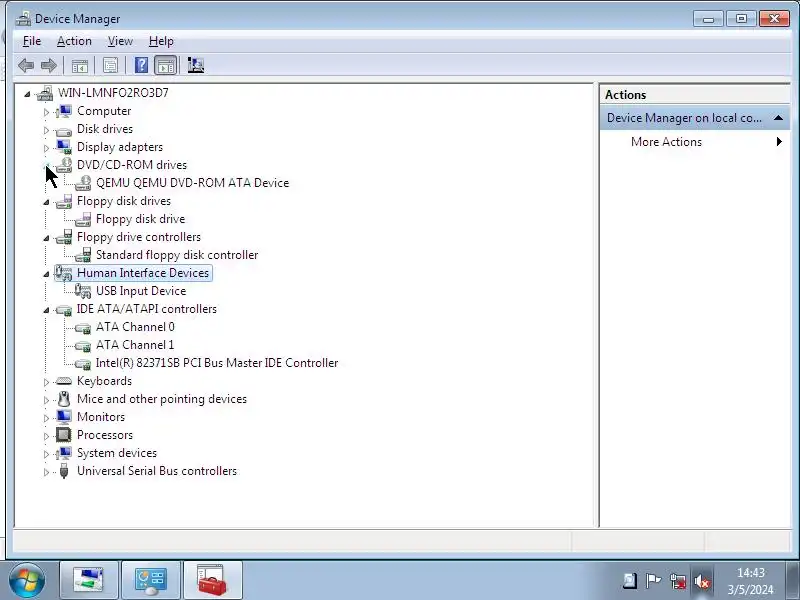
Task: Open the first pinned taskbar network computers icon
Action: (89, 580)
